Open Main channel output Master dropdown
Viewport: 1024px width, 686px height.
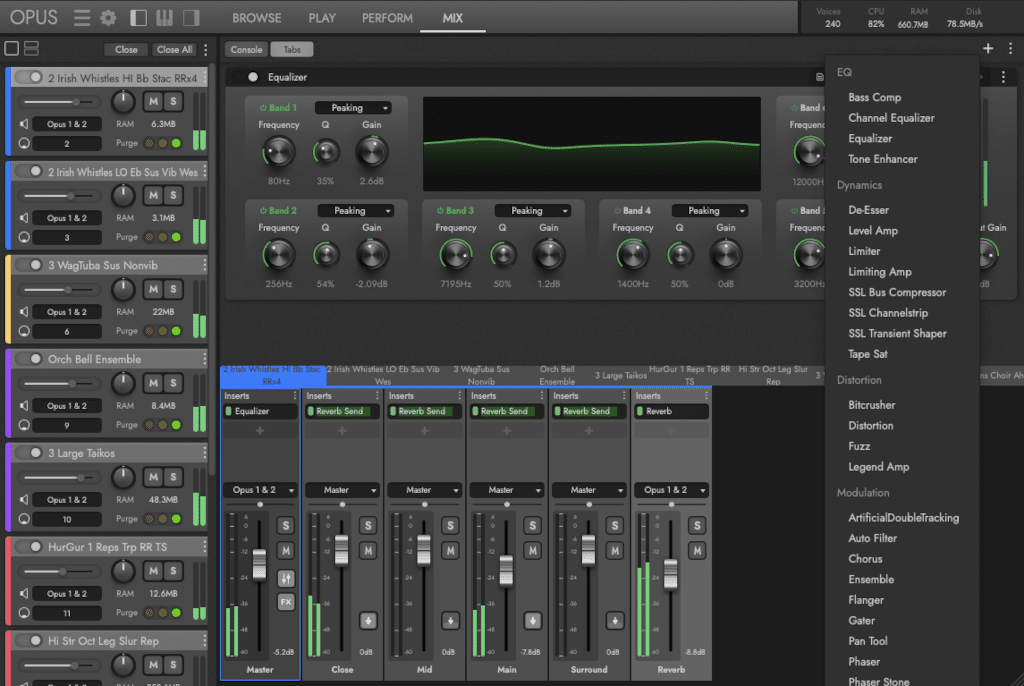(x=507, y=490)
